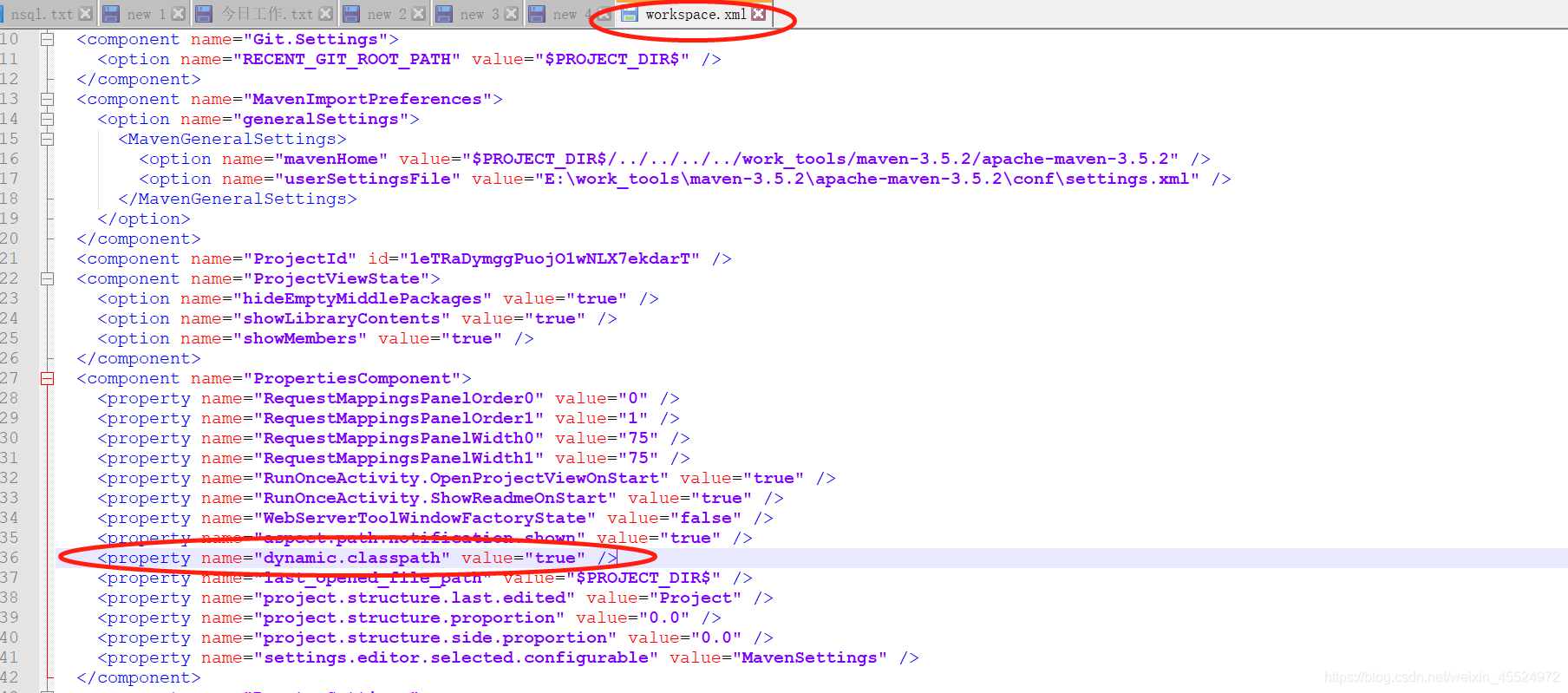This screenshot has height=693, width=1568.
Task: Click the disk icon on 今日工作.txt tab
Action: click(204, 14)
